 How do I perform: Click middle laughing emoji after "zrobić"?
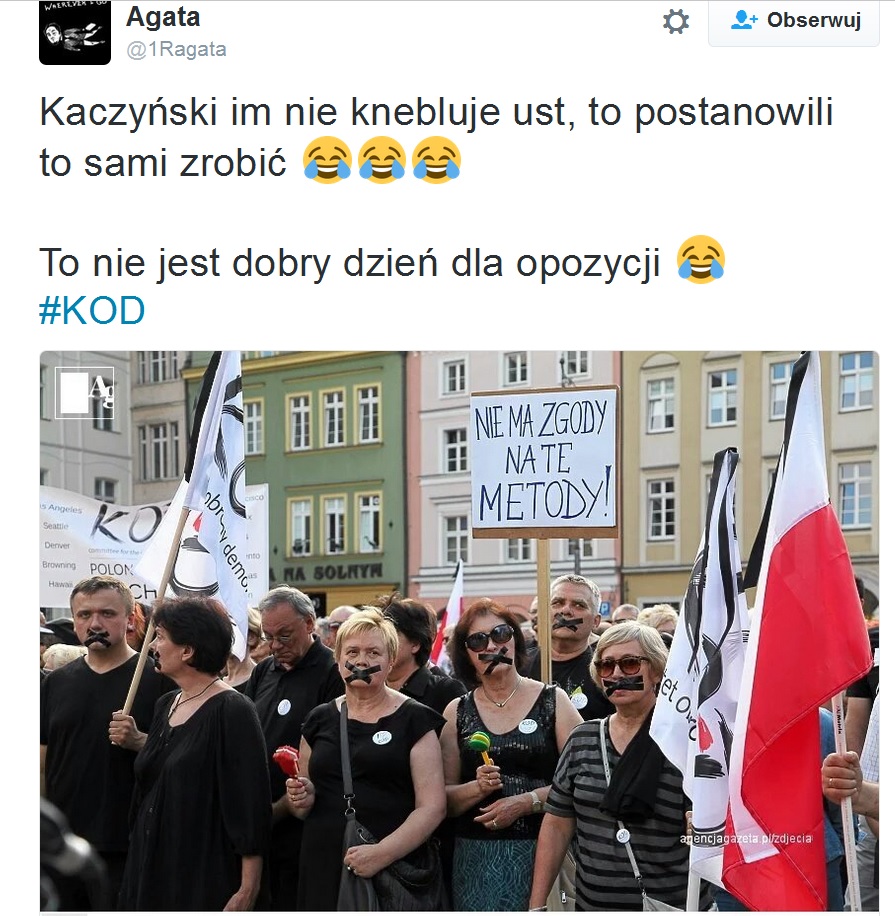click(381, 160)
